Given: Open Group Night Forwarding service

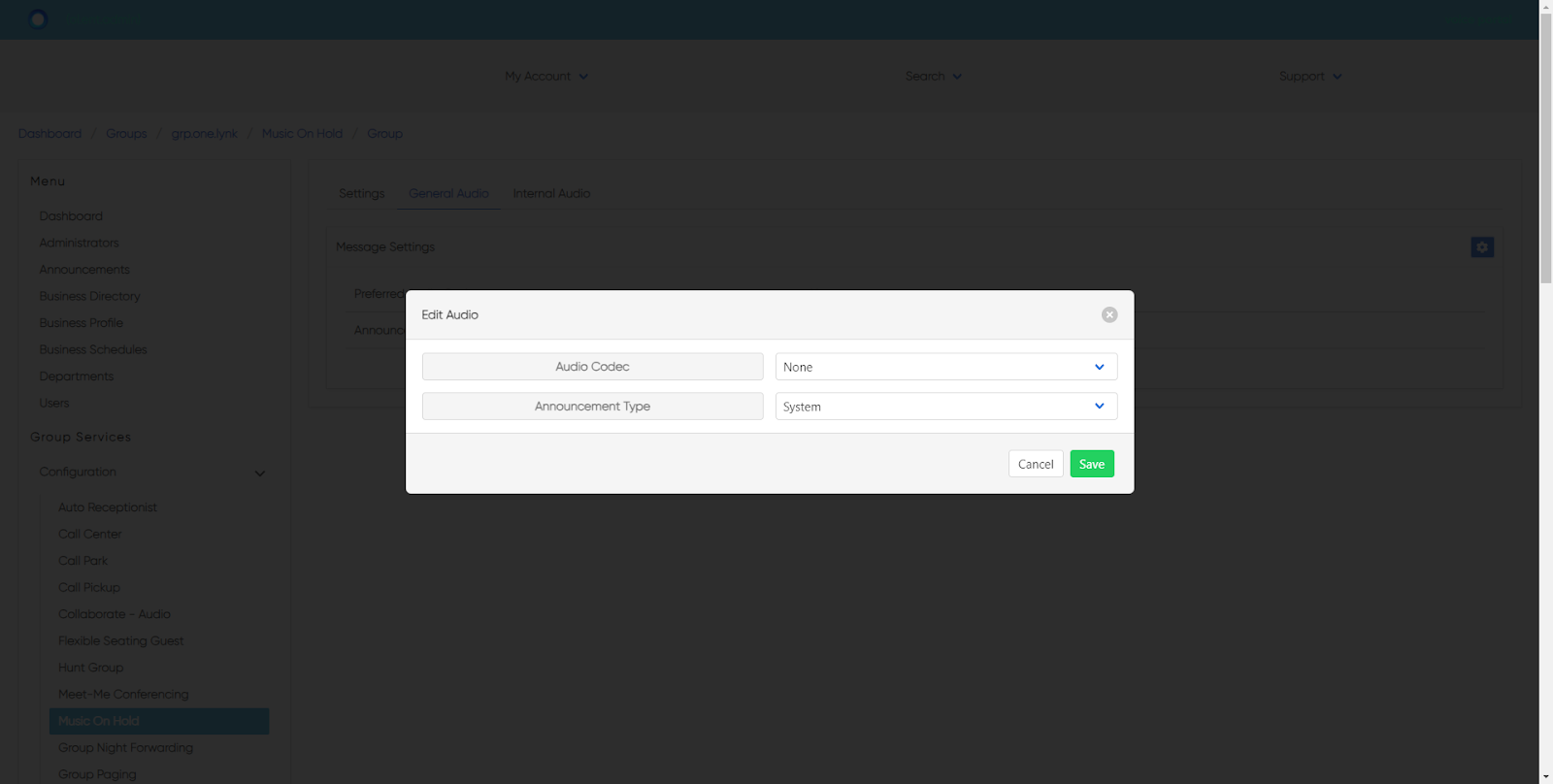Looking at the screenshot, I should click(x=125, y=747).
